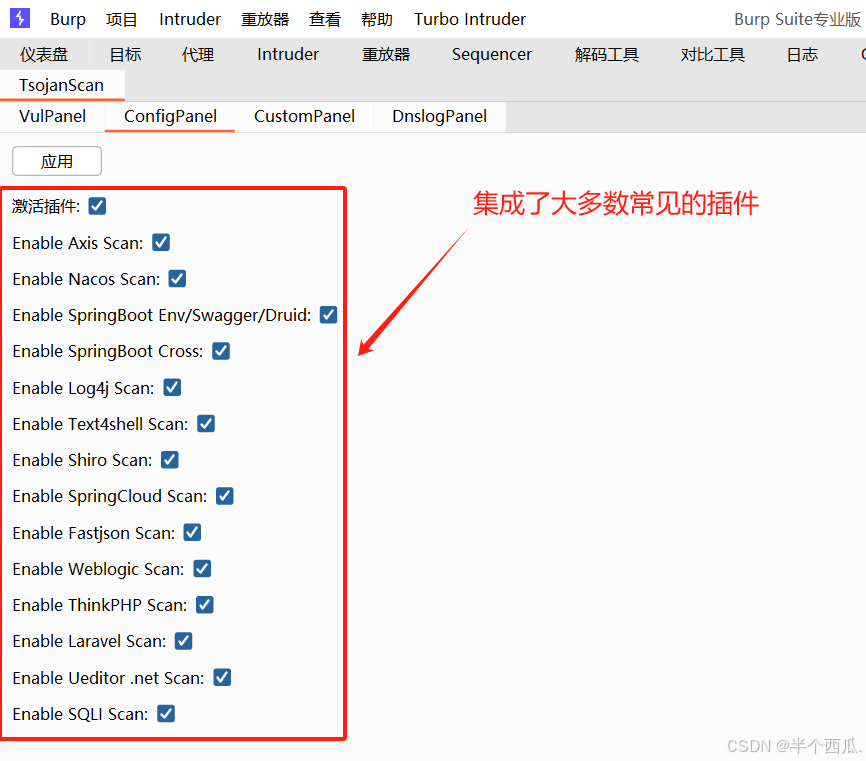This screenshot has width=866, height=761.
Task: Open the VulPanel sub-tab
Action: coord(52,117)
